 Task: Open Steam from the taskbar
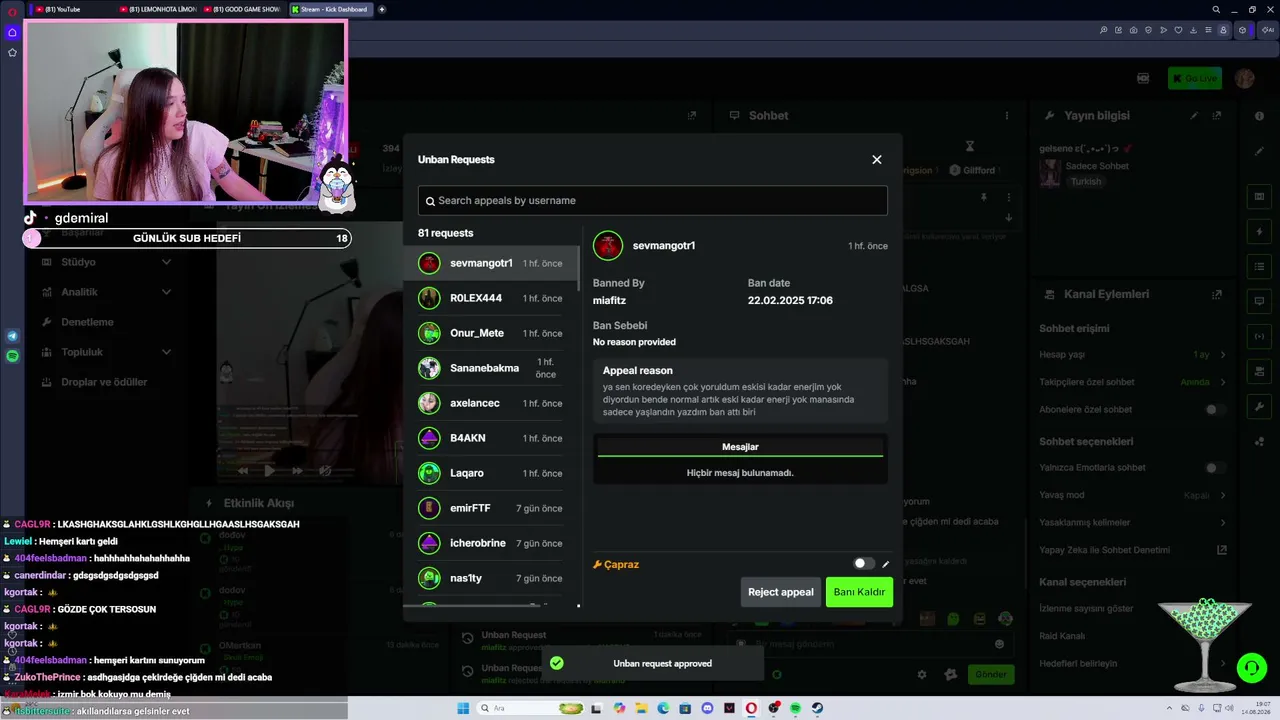click(817, 709)
